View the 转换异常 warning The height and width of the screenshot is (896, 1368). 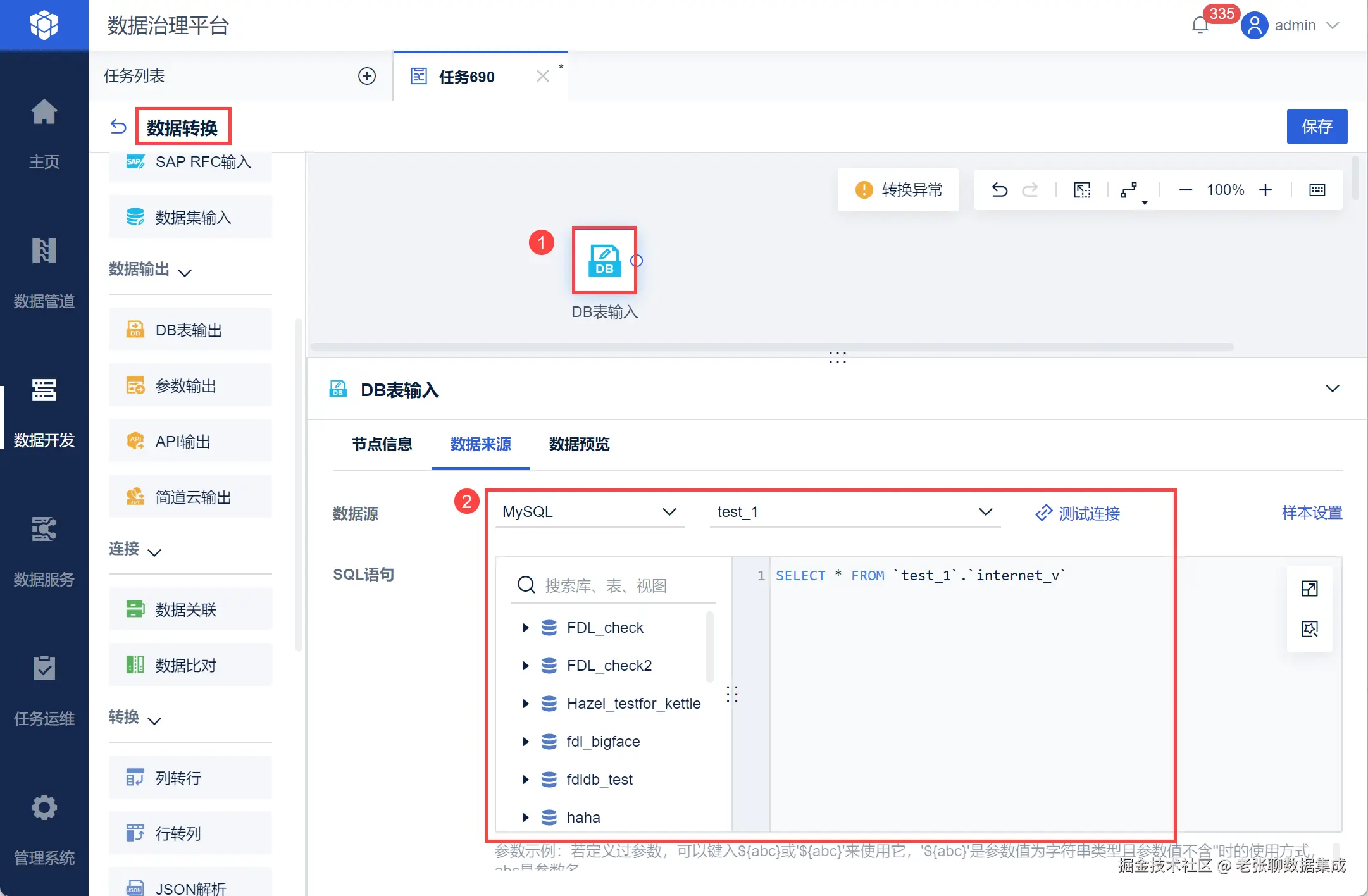click(899, 190)
